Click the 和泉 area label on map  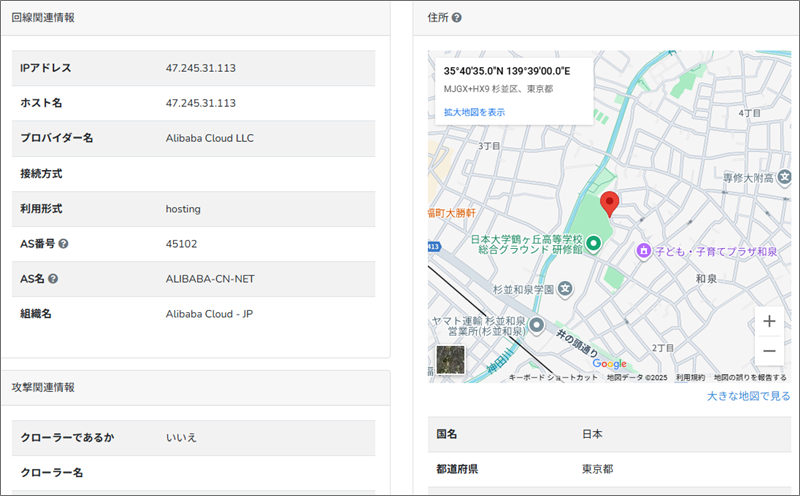tap(707, 279)
